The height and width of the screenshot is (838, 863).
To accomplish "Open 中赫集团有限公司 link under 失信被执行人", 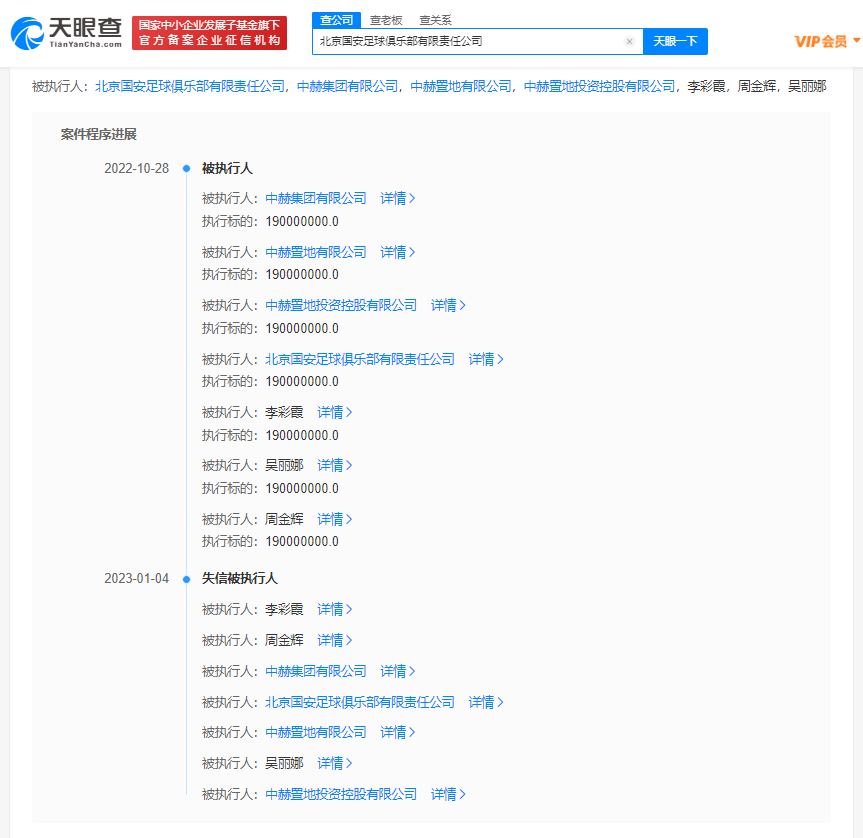I will (x=316, y=671).
